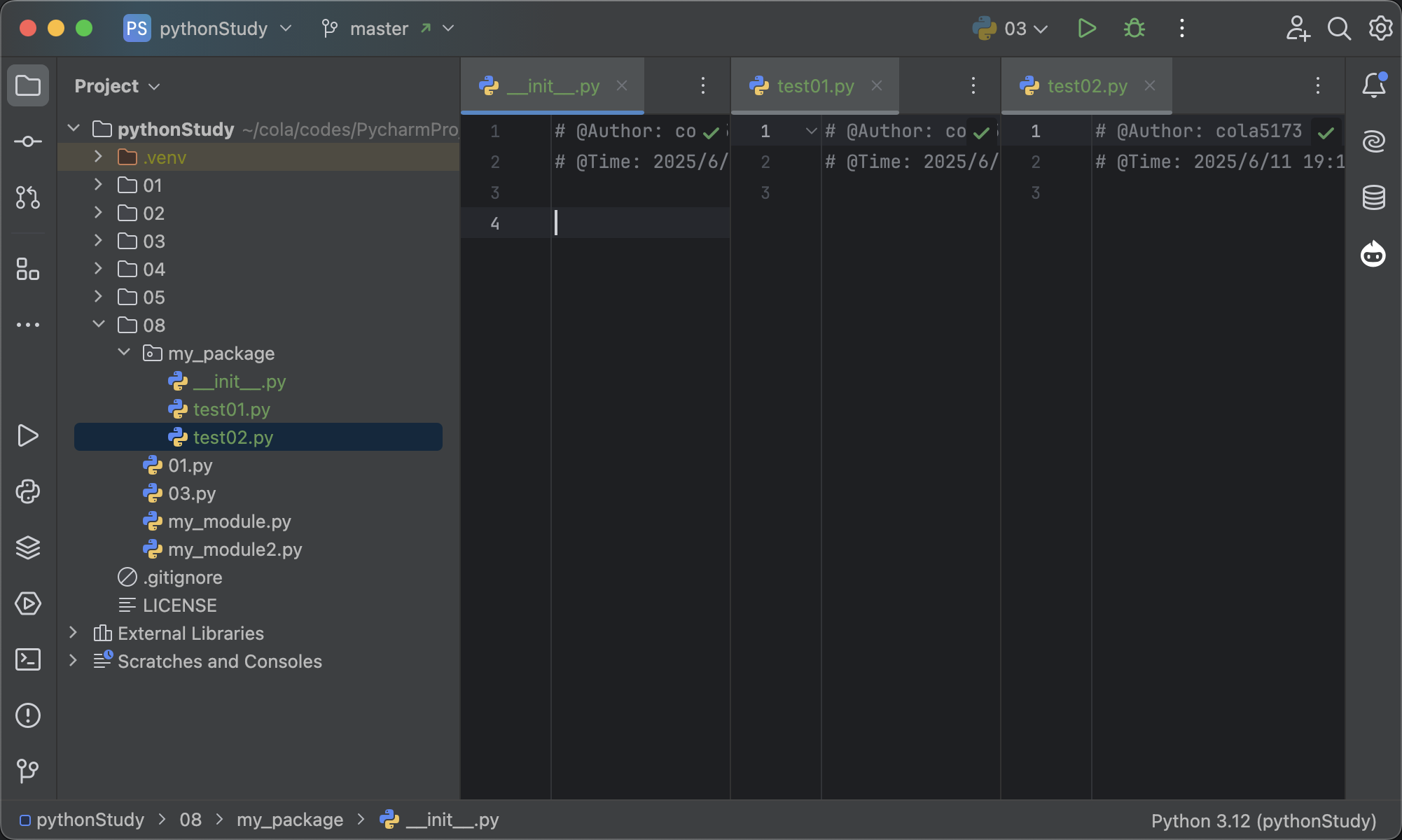This screenshot has height=840, width=1402.
Task: Expand the 04 folder
Action: pyautogui.click(x=99, y=268)
